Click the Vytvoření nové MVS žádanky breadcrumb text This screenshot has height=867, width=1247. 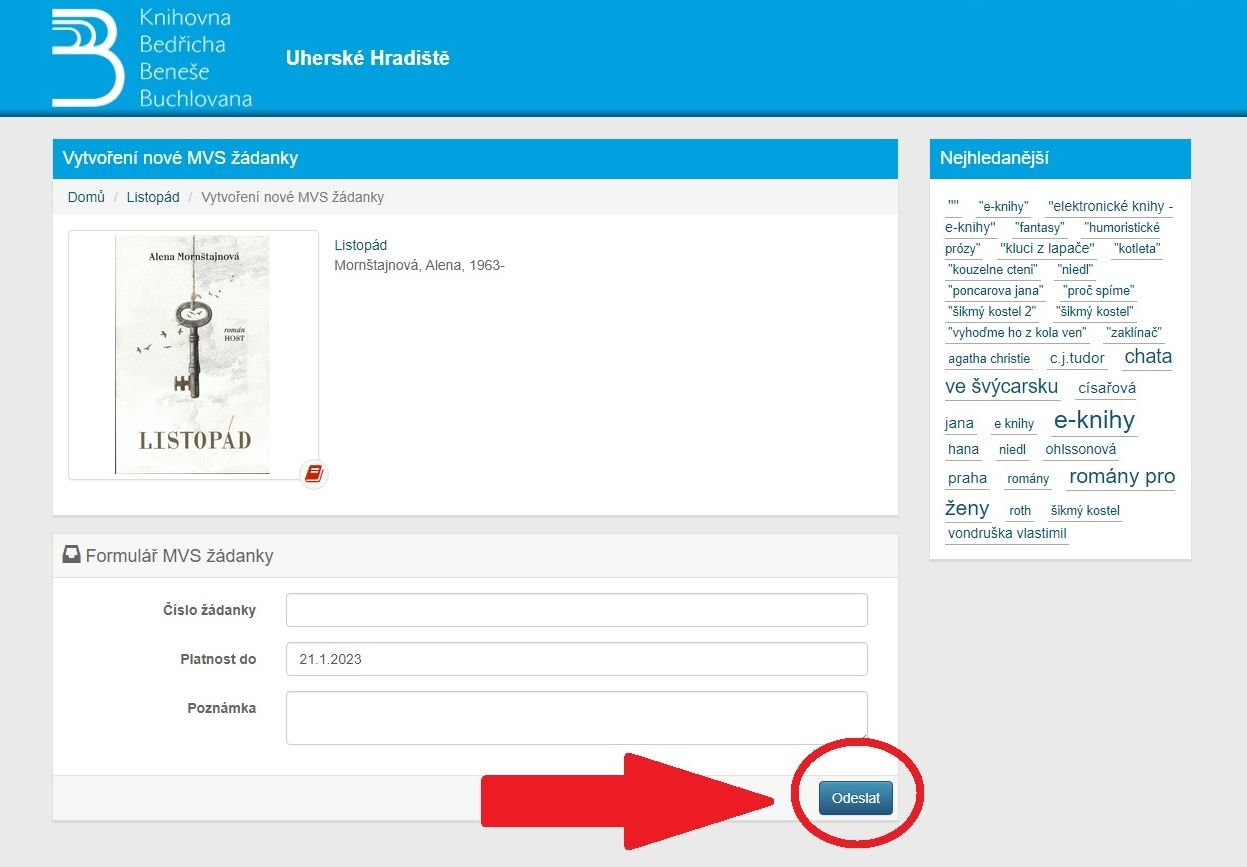(293, 197)
